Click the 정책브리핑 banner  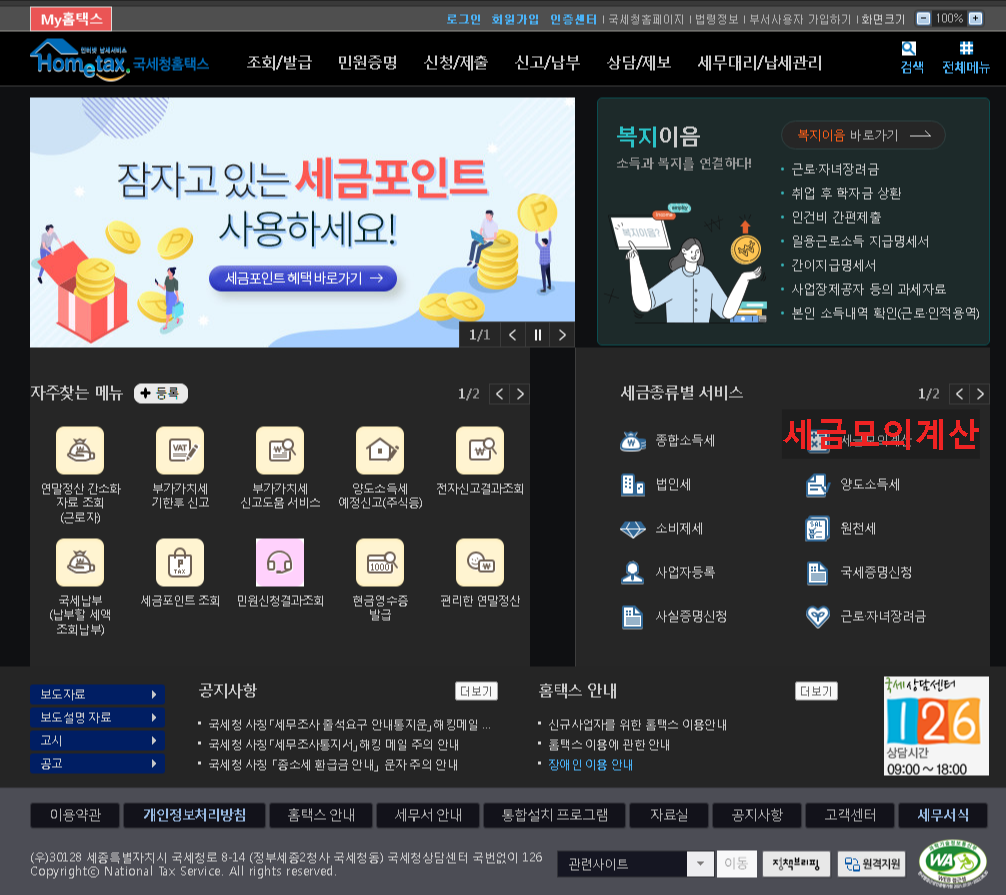796,864
